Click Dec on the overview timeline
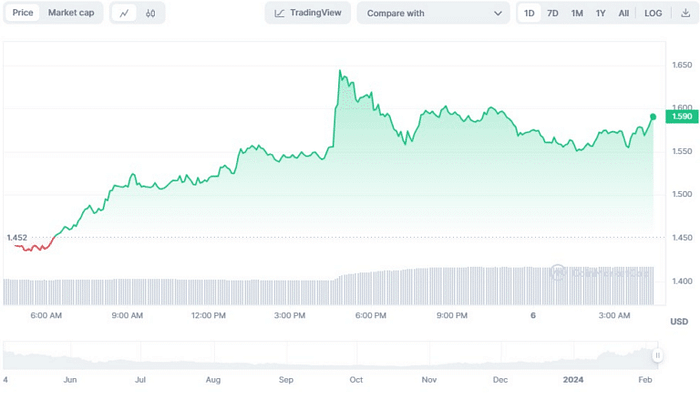700x398 pixels. coord(500,380)
